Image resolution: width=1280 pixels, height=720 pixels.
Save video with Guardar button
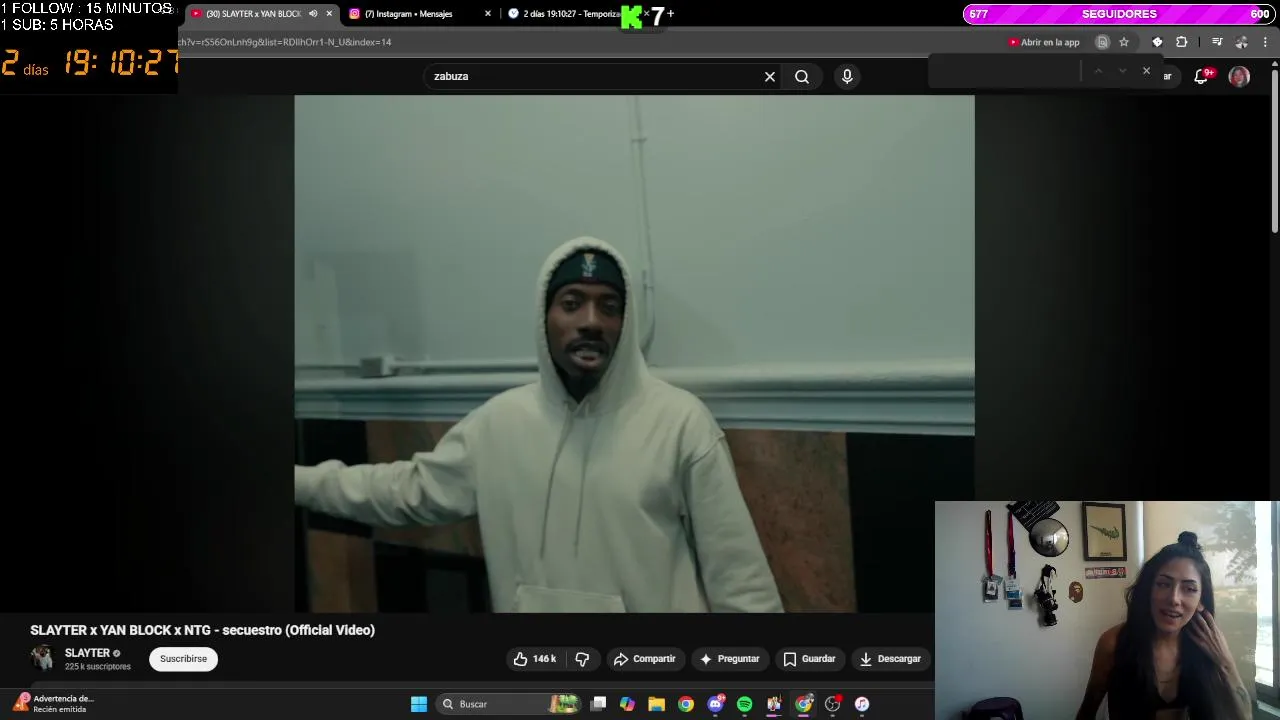(809, 659)
